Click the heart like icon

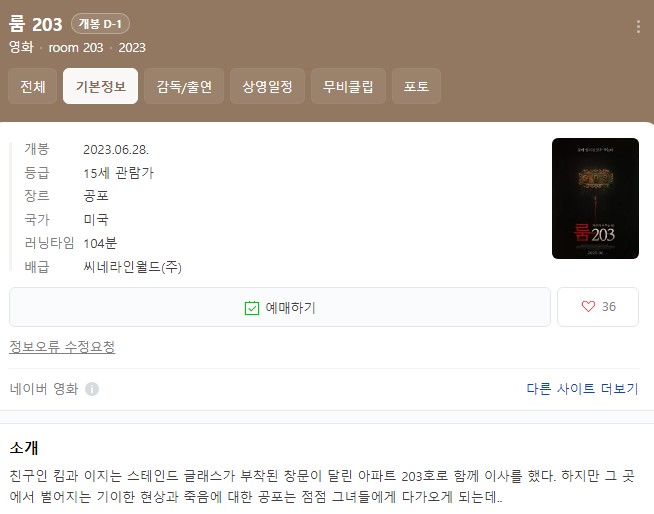click(x=588, y=307)
